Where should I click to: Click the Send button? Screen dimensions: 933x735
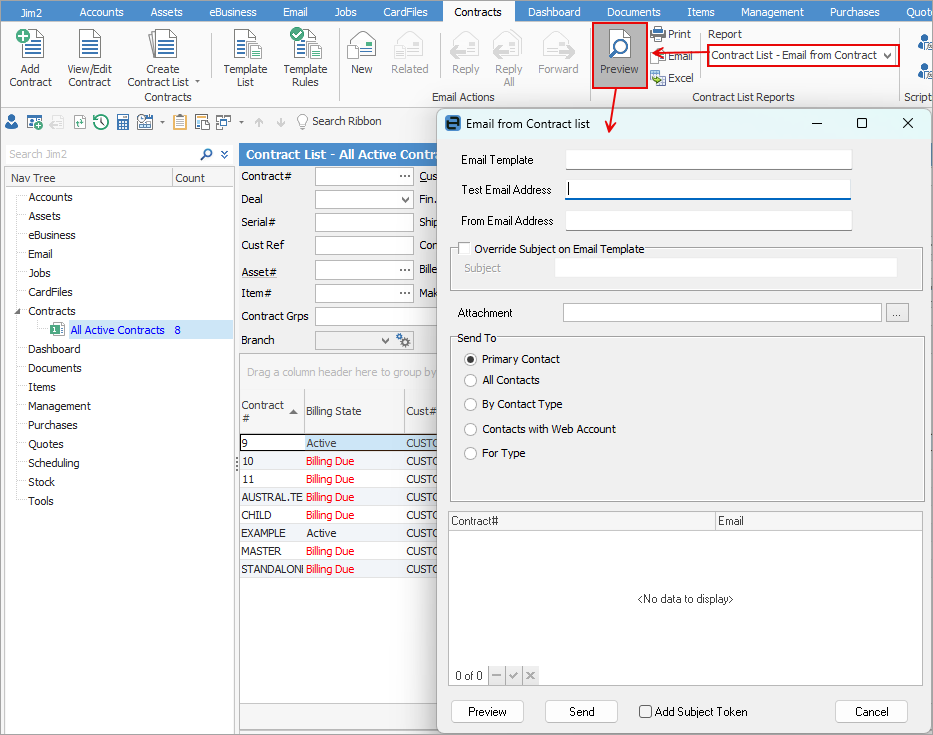pyautogui.click(x=581, y=712)
